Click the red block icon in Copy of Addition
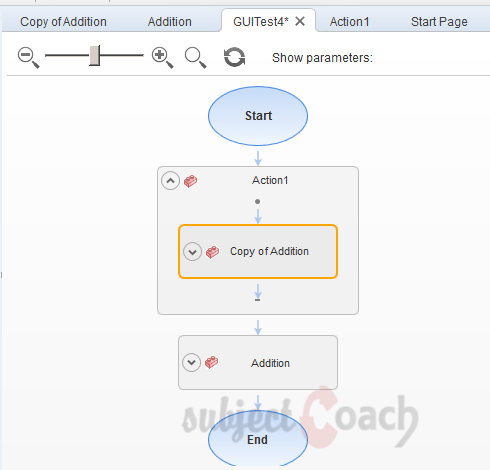This screenshot has height=470, width=490. pyautogui.click(x=212, y=252)
